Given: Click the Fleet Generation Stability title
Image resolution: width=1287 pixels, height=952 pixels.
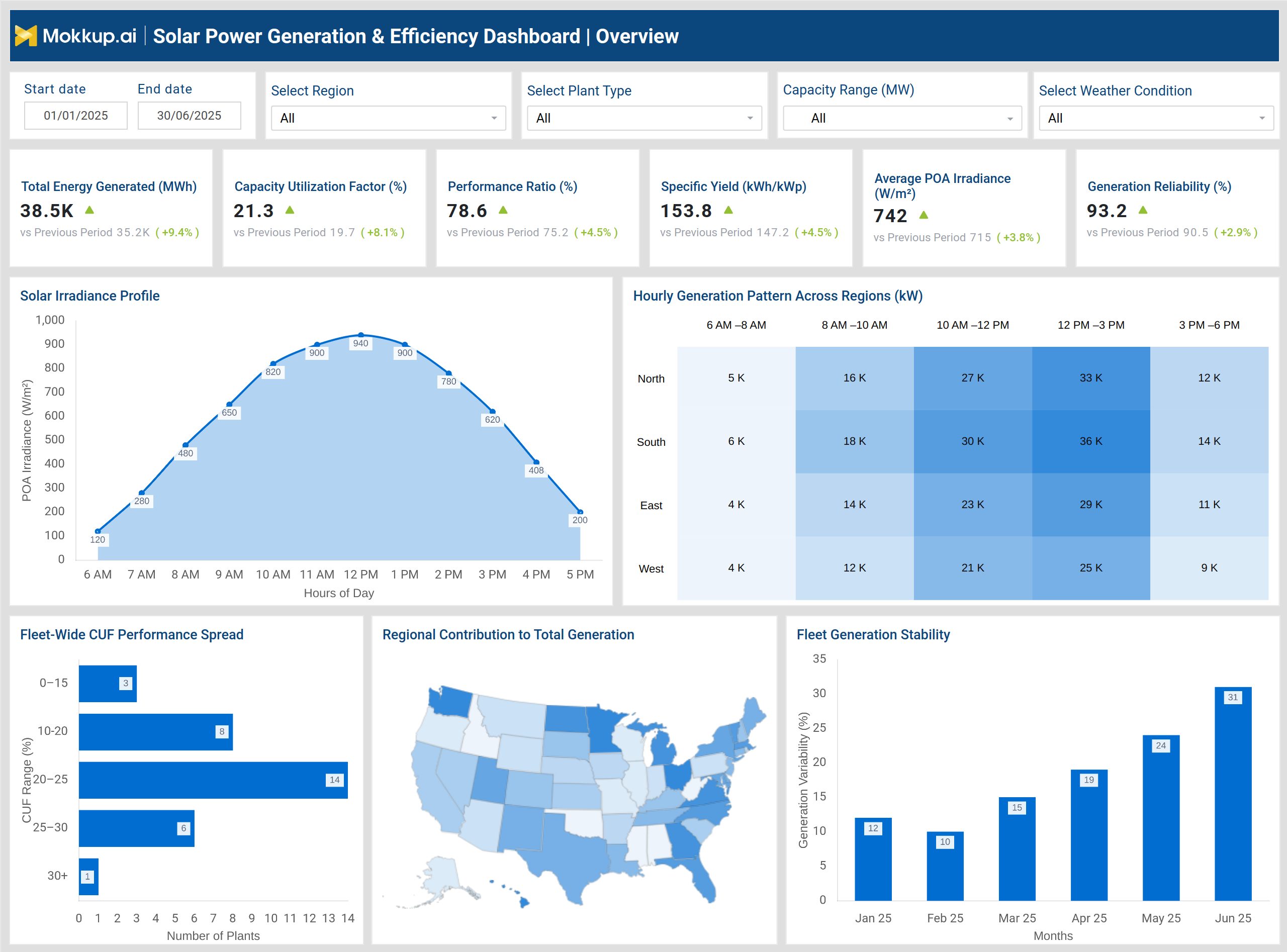Looking at the screenshot, I should click(x=873, y=634).
